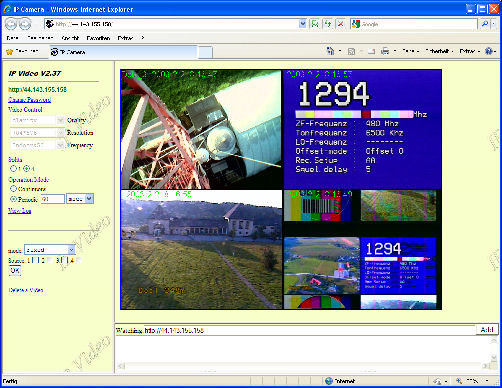Click the site icon in the address bar
Screen dimensions: 502x388
pos(50,24)
